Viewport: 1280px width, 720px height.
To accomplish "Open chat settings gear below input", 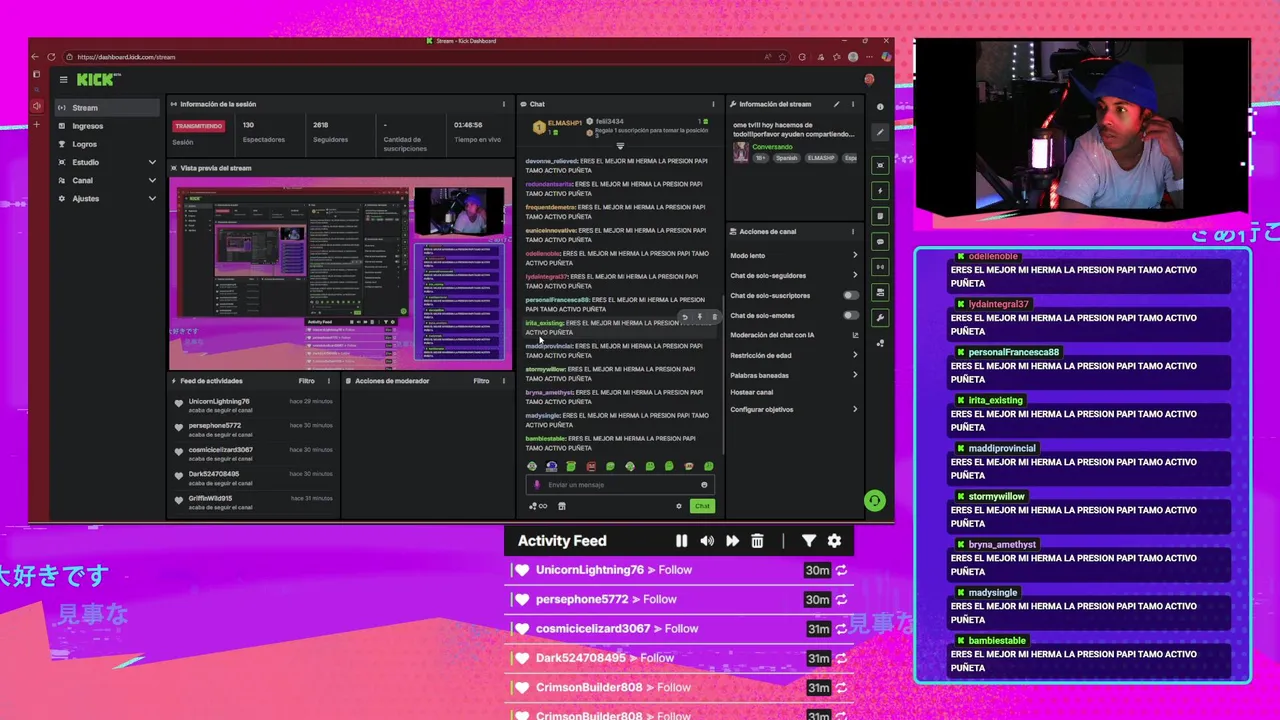I will coord(679,506).
